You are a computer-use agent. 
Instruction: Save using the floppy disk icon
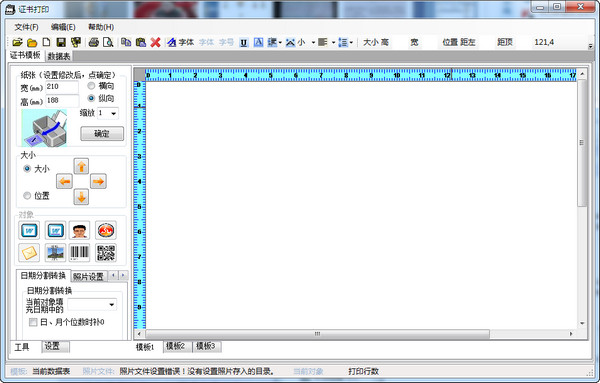61,42
